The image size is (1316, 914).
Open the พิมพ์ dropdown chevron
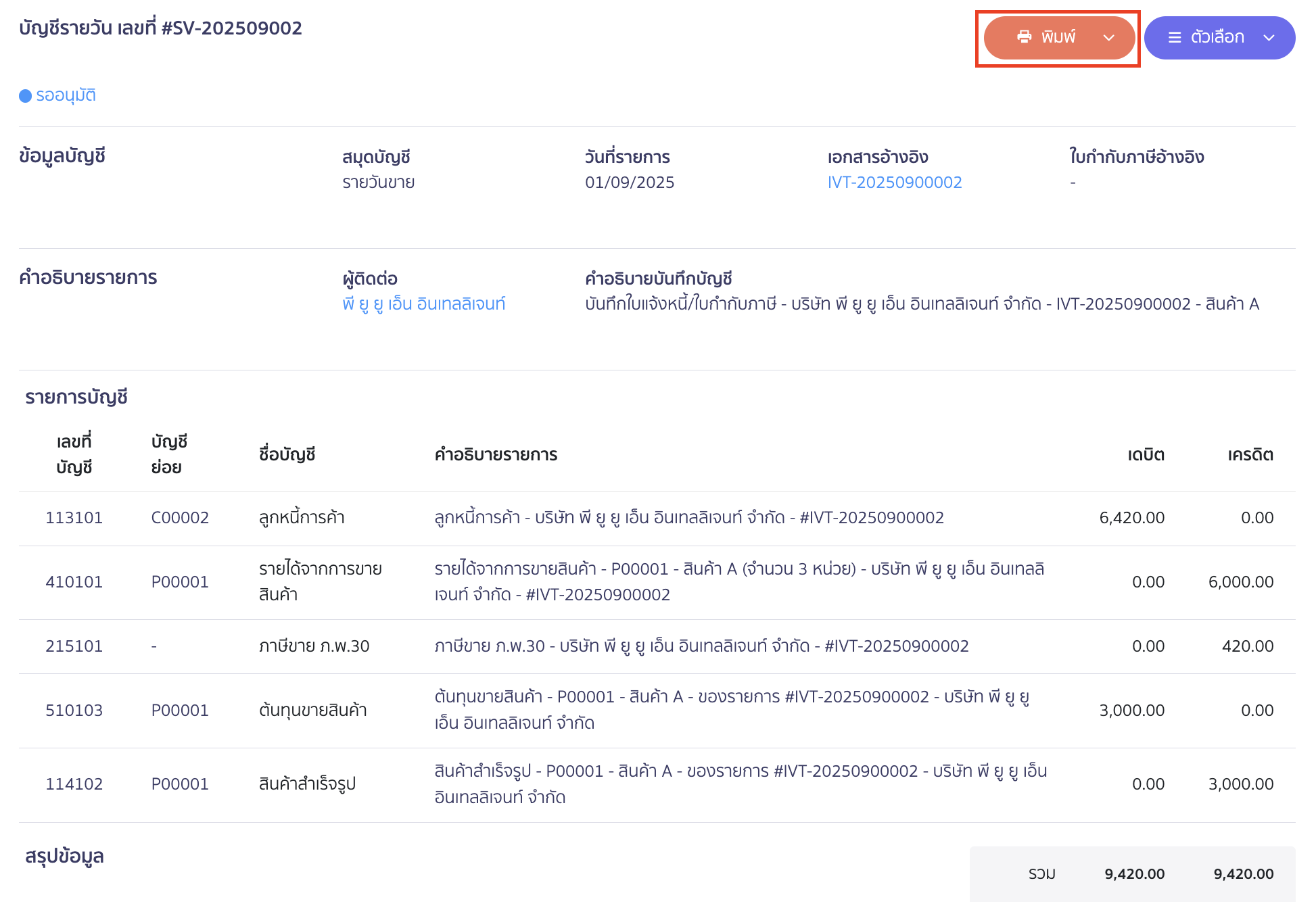(1109, 38)
